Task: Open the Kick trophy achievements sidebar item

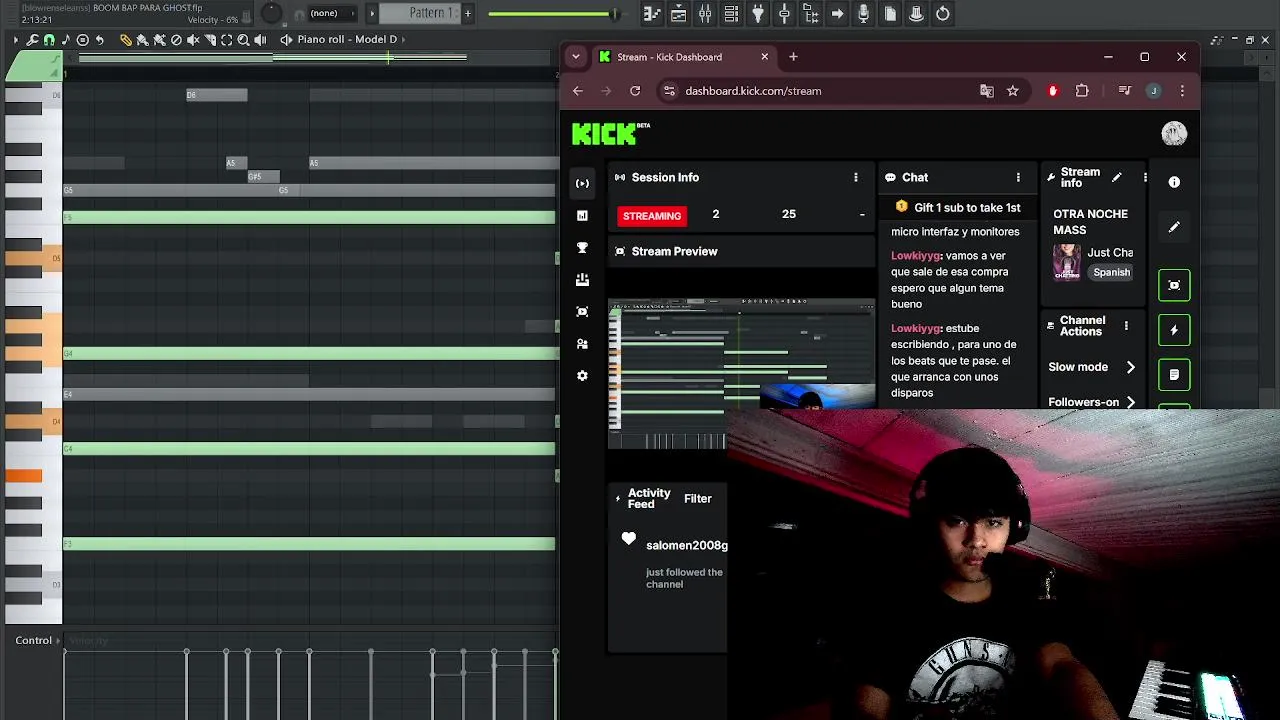Action: tap(582, 247)
